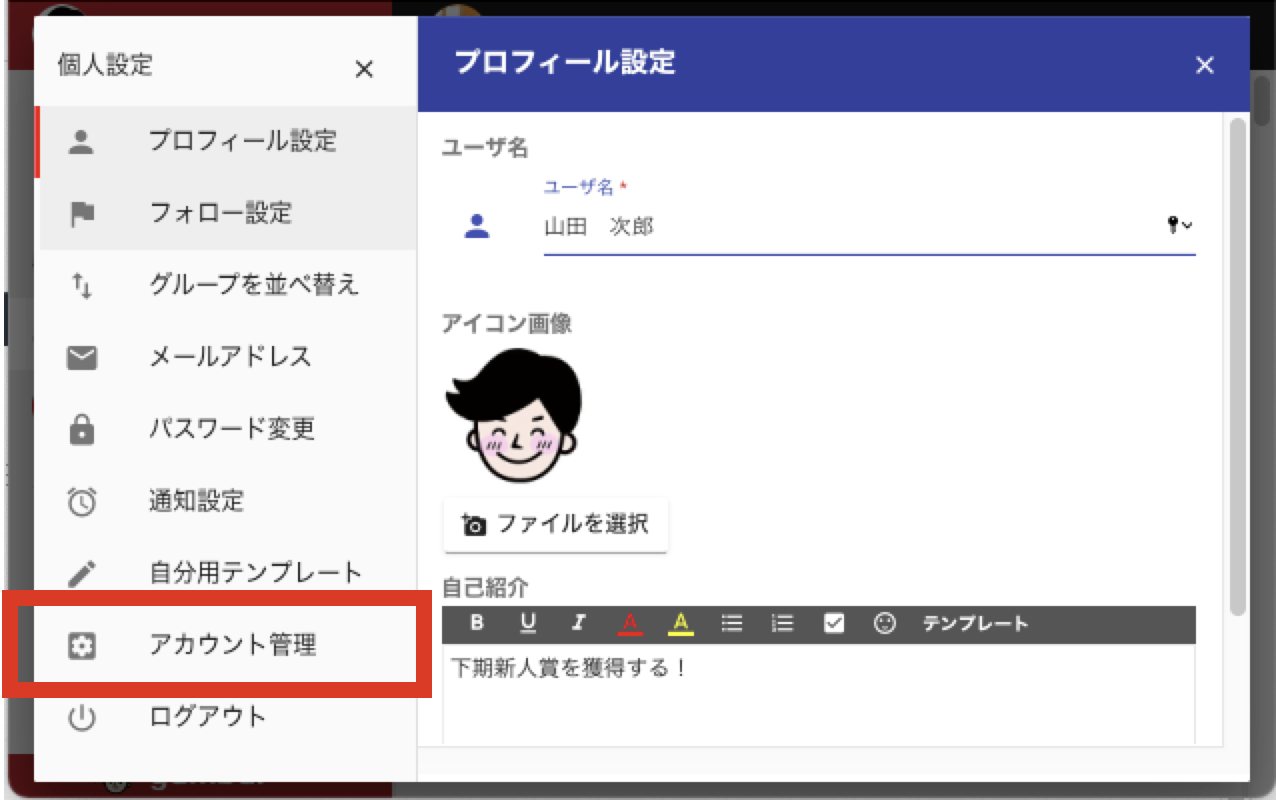This screenshot has height=800, width=1276.
Task: Insert bulleted list in self-introduction
Action: click(x=732, y=623)
